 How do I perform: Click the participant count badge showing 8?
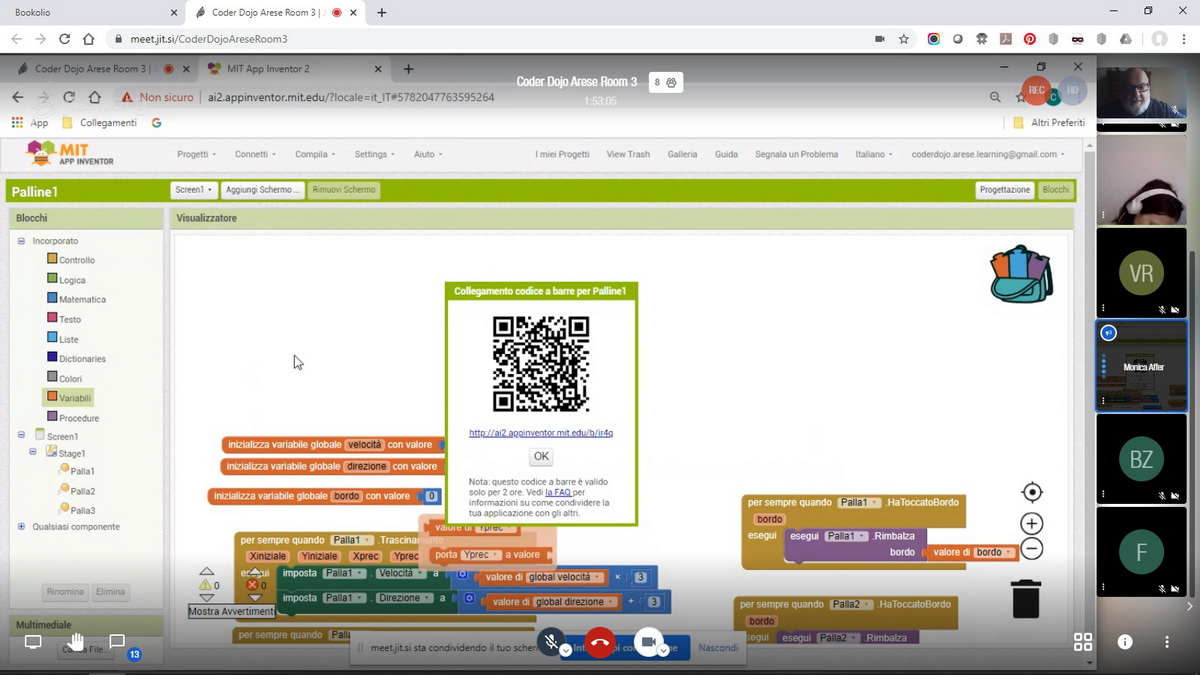(x=665, y=83)
